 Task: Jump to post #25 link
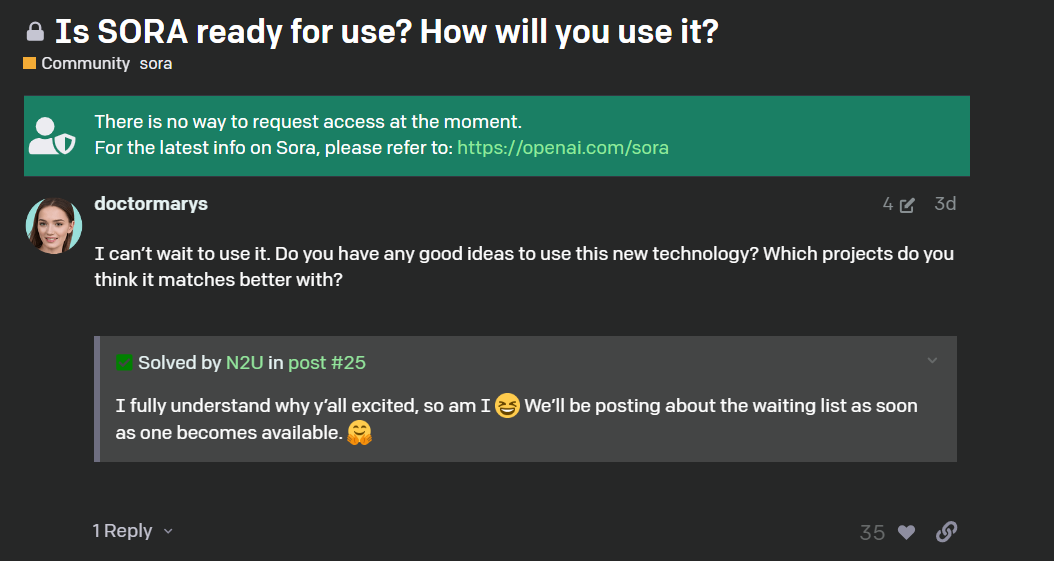[327, 363]
